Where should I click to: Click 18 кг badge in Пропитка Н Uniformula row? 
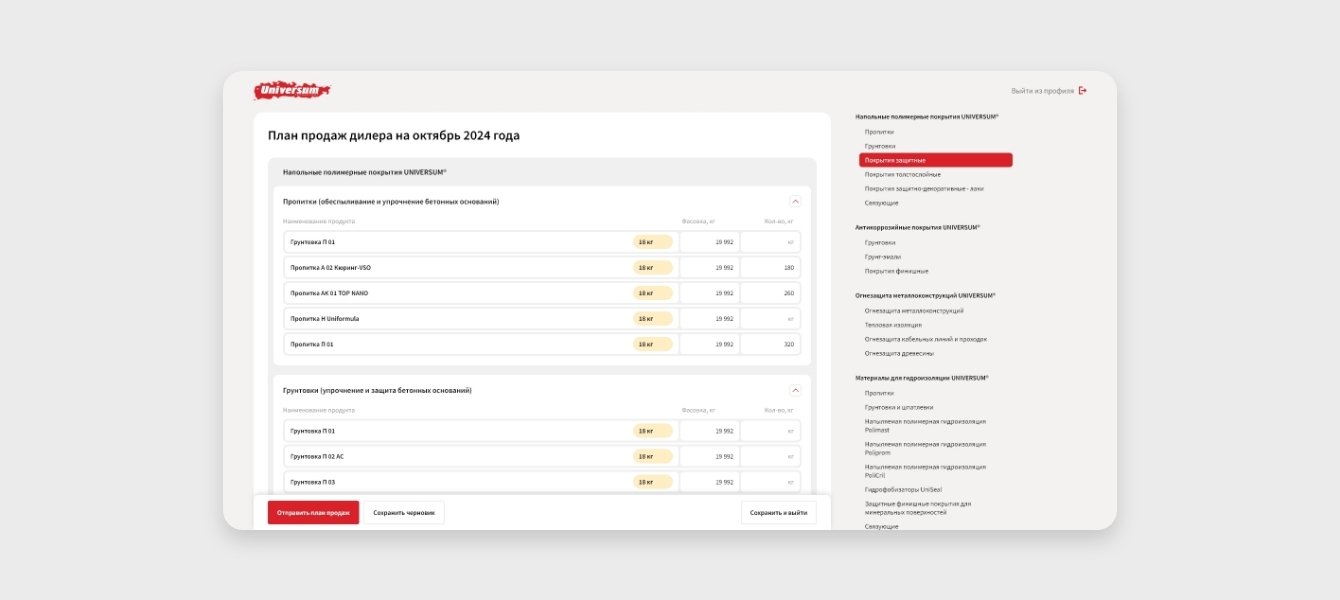[652, 319]
